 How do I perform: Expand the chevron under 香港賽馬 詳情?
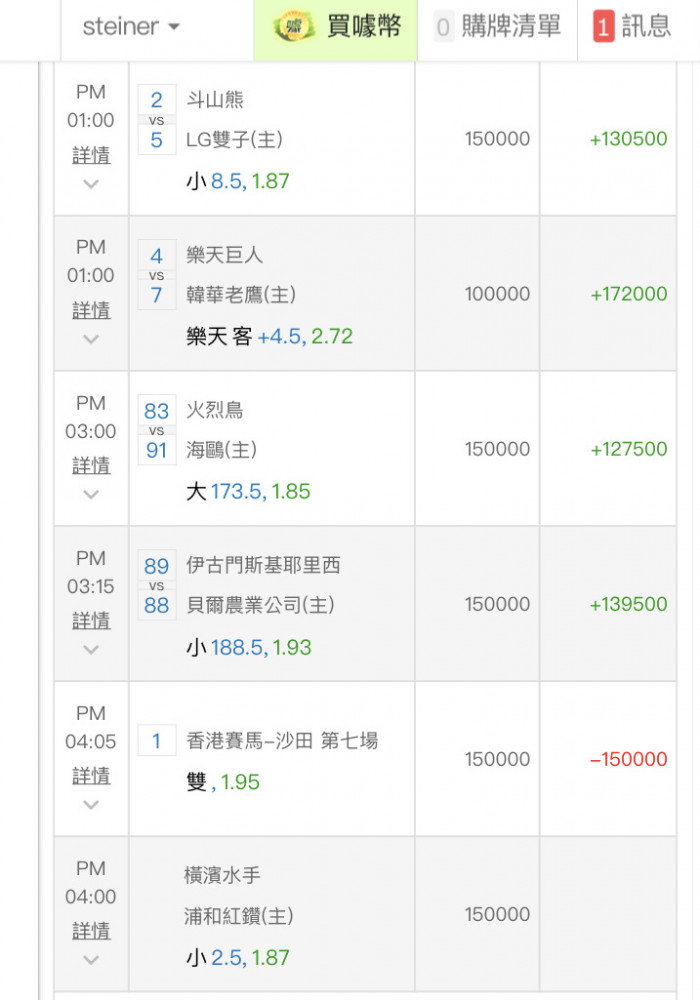[91, 805]
